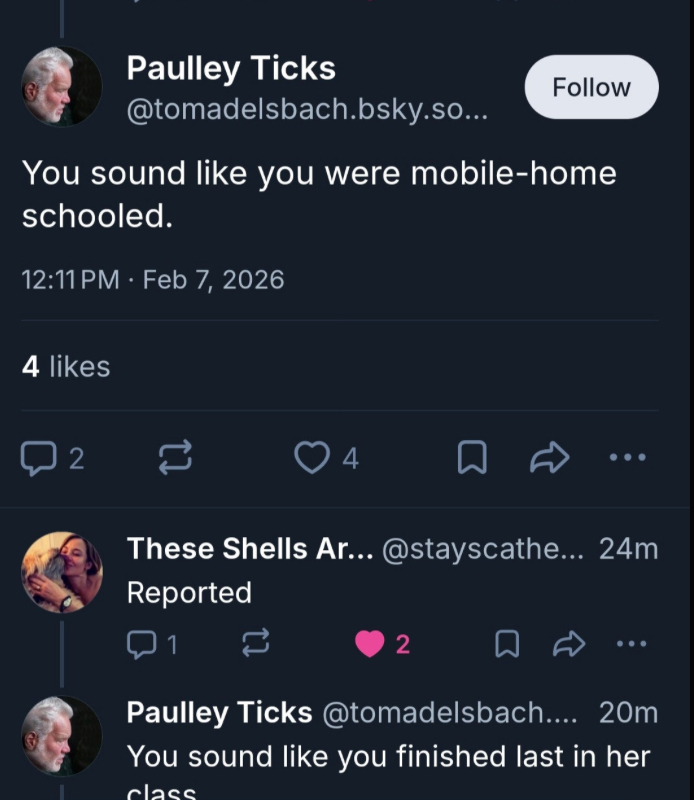Viewport: 694px width, 800px height.
Task: Open the 12:11 PM Feb 7, 2026 timestamp
Action: [153, 280]
